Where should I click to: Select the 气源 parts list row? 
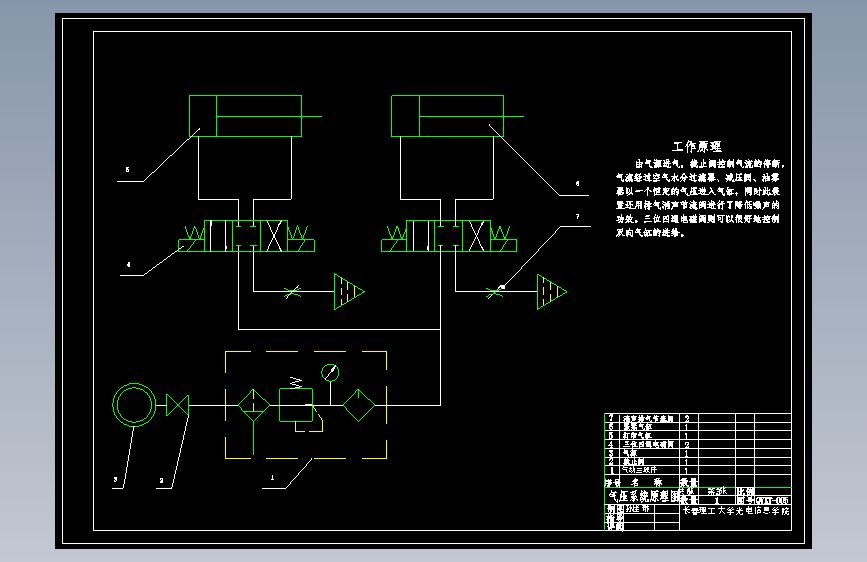tap(698, 453)
